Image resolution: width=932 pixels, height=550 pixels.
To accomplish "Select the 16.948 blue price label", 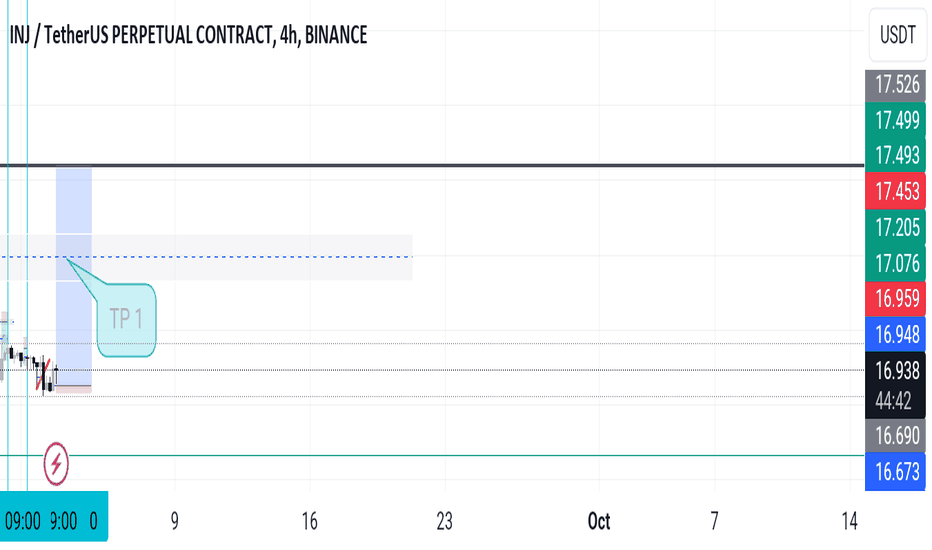I will tap(895, 334).
